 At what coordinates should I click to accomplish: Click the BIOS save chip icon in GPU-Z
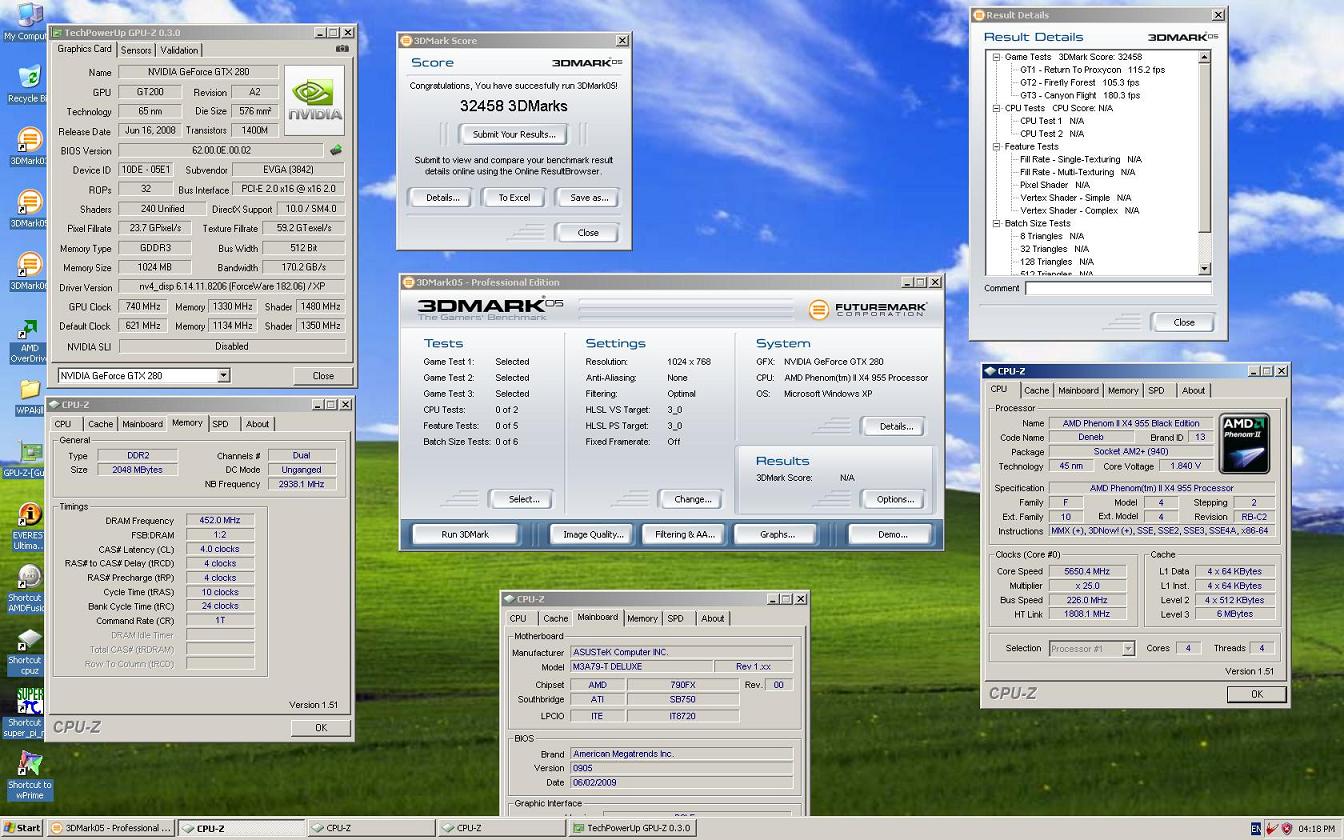(x=337, y=150)
